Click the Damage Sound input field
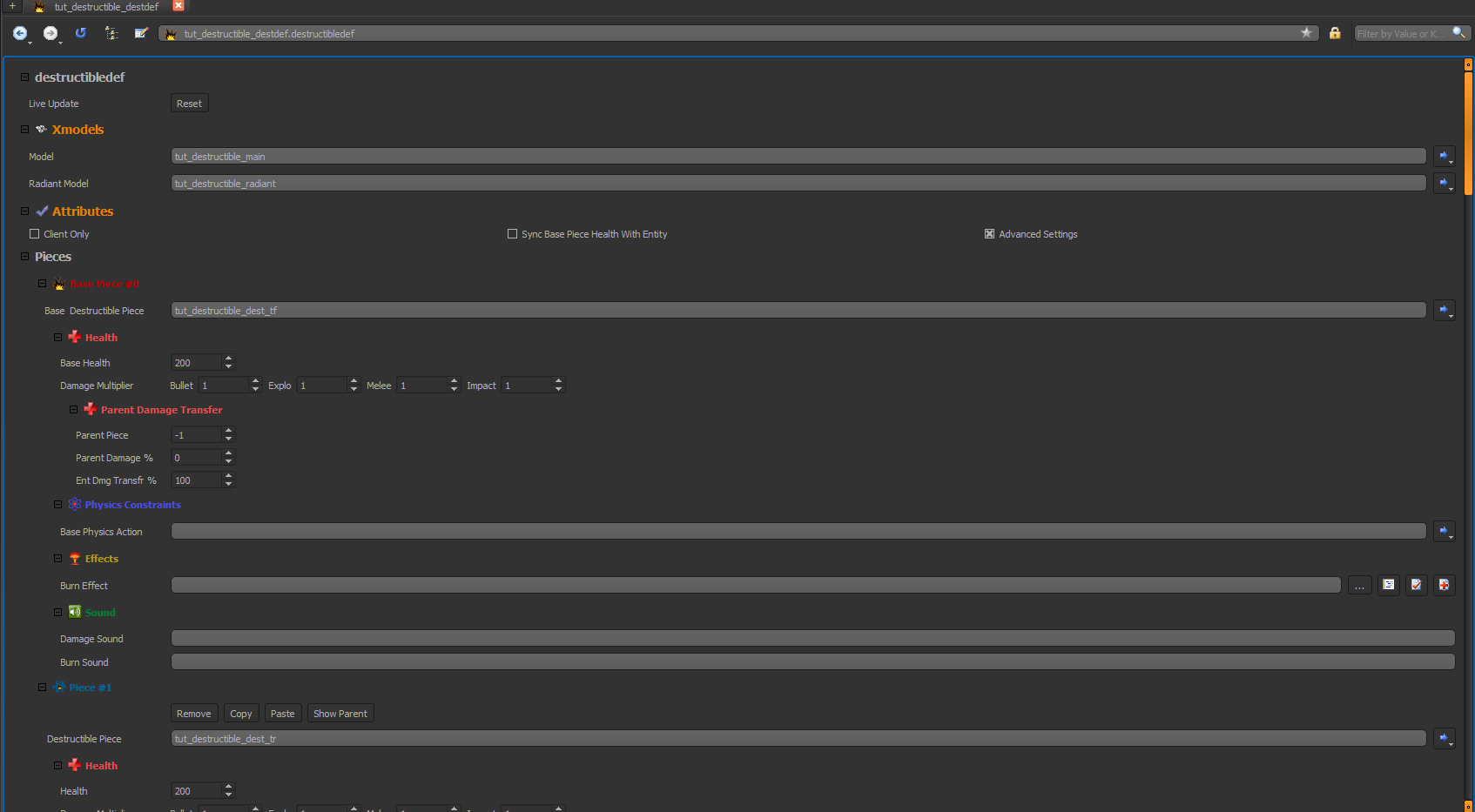Screen dimensions: 1475x812 (x=813, y=639)
